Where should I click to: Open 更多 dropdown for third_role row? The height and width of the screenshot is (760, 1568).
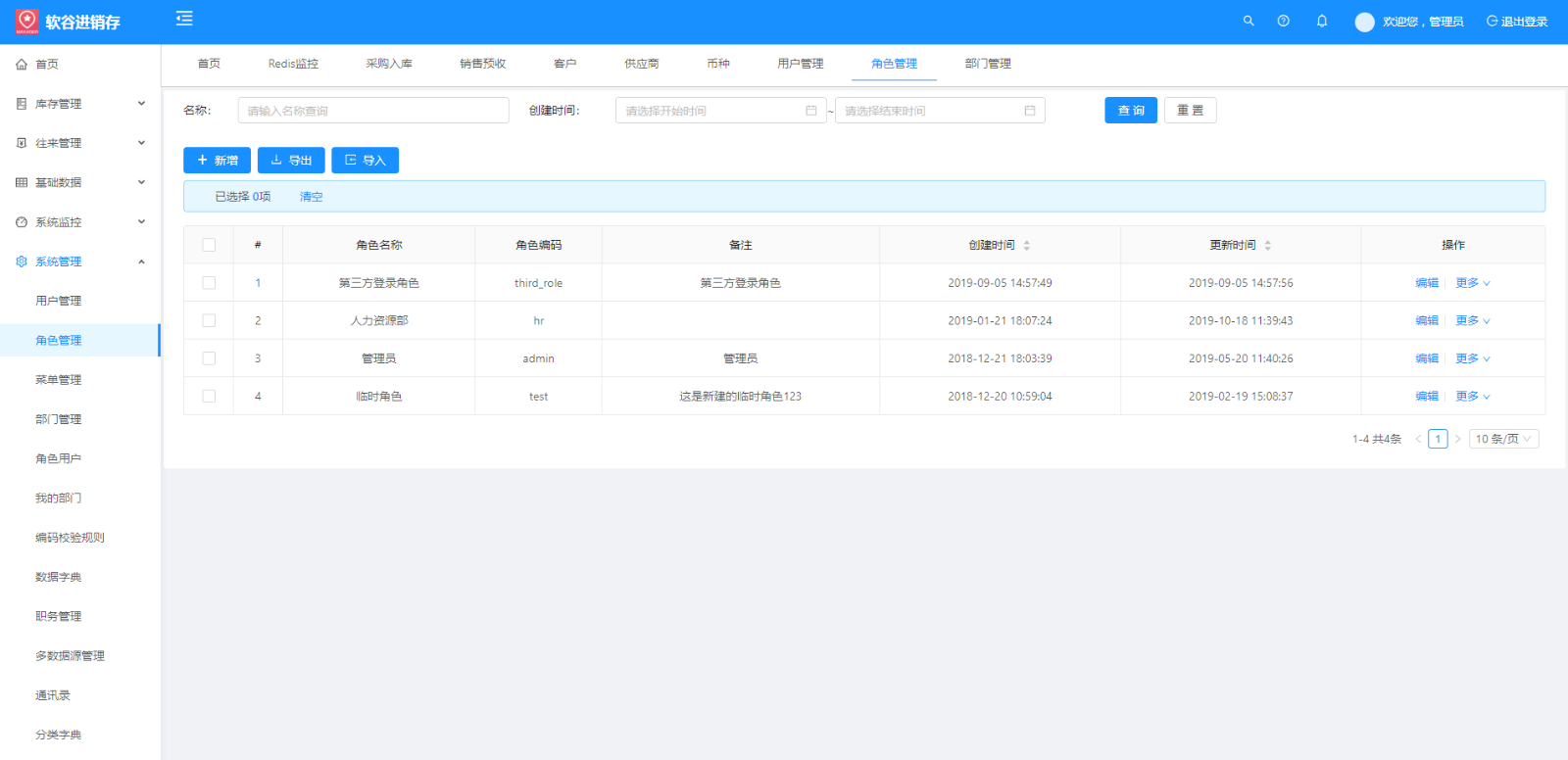(x=1473, y=283)
